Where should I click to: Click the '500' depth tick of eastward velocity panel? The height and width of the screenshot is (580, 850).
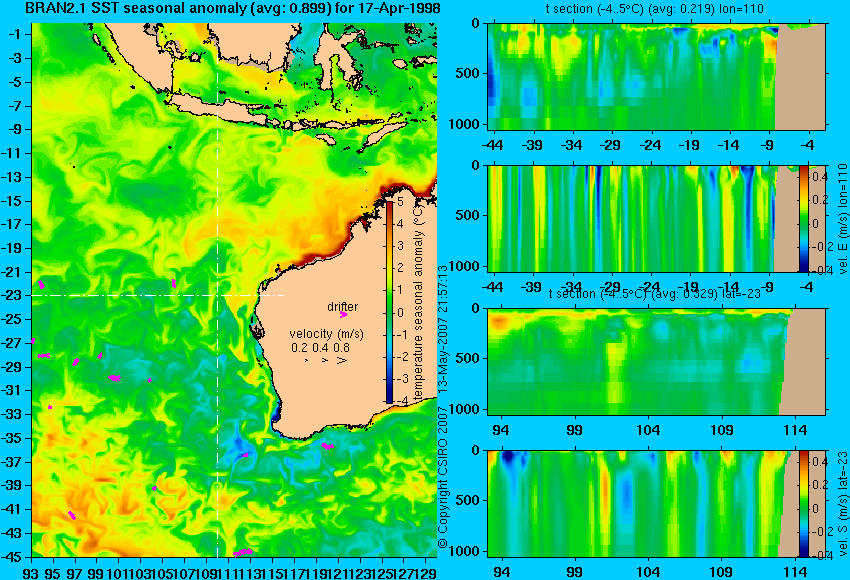468,215
